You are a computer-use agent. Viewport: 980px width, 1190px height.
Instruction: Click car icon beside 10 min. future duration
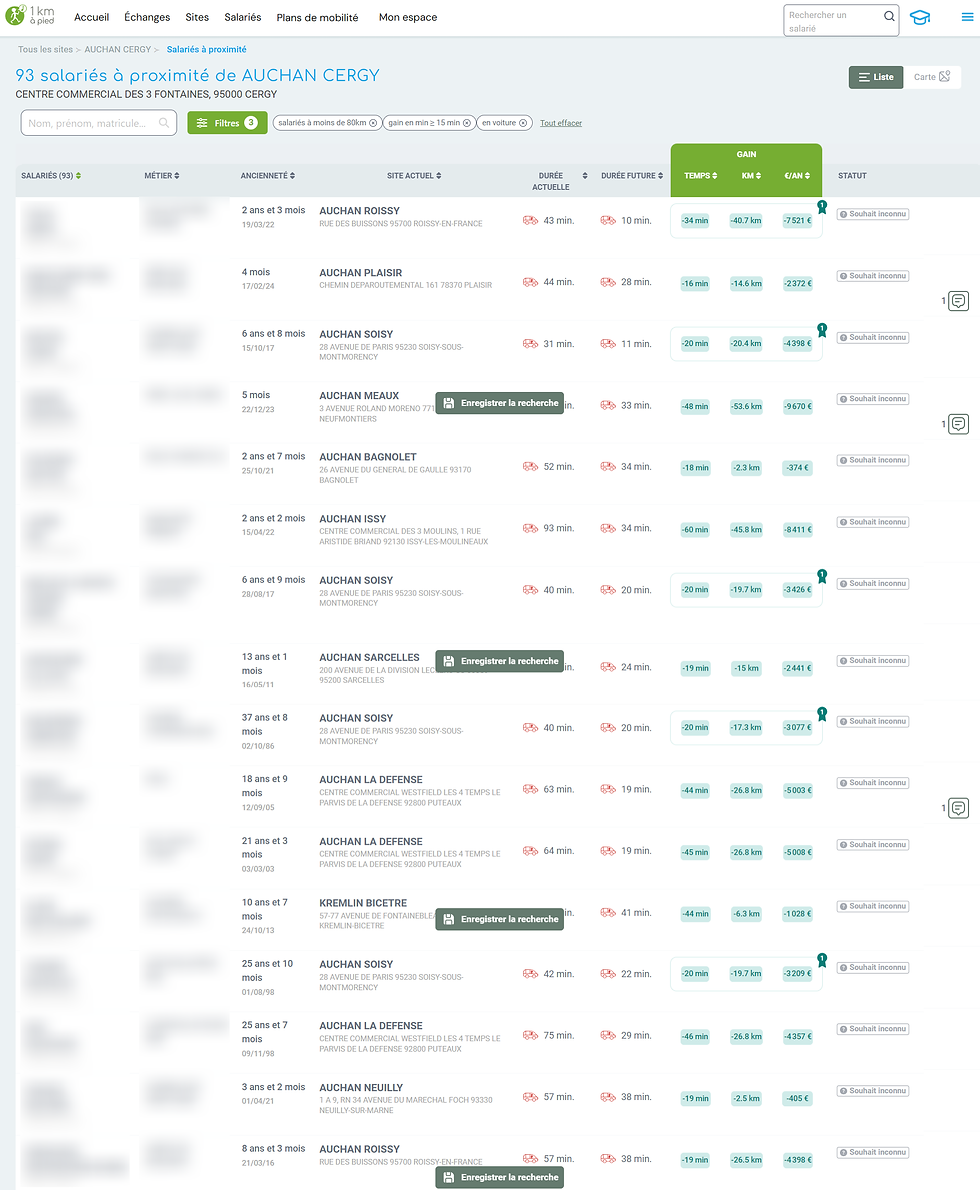(x=608, y=221)
